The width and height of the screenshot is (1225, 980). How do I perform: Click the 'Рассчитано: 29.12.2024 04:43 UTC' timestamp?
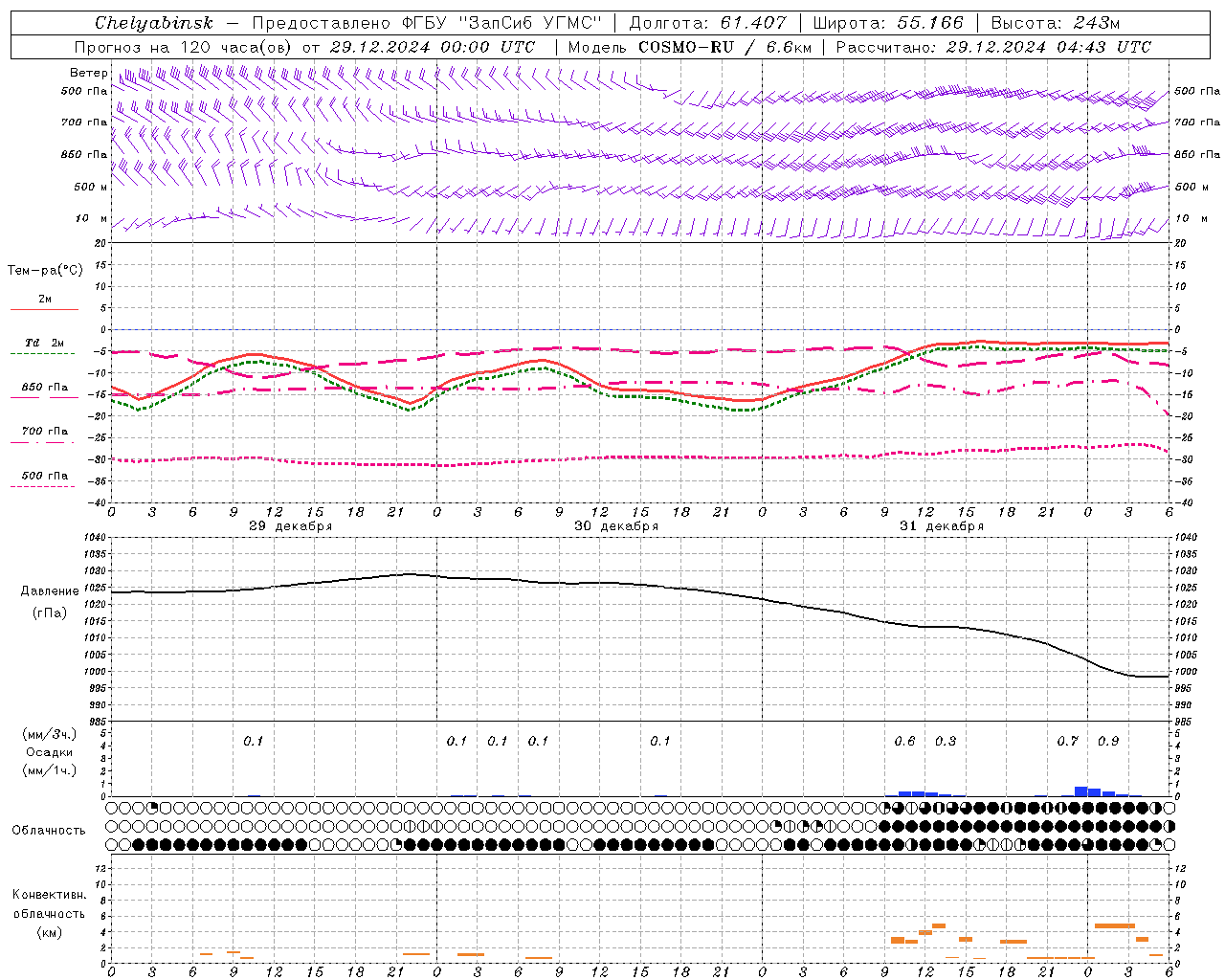[993, 47]
